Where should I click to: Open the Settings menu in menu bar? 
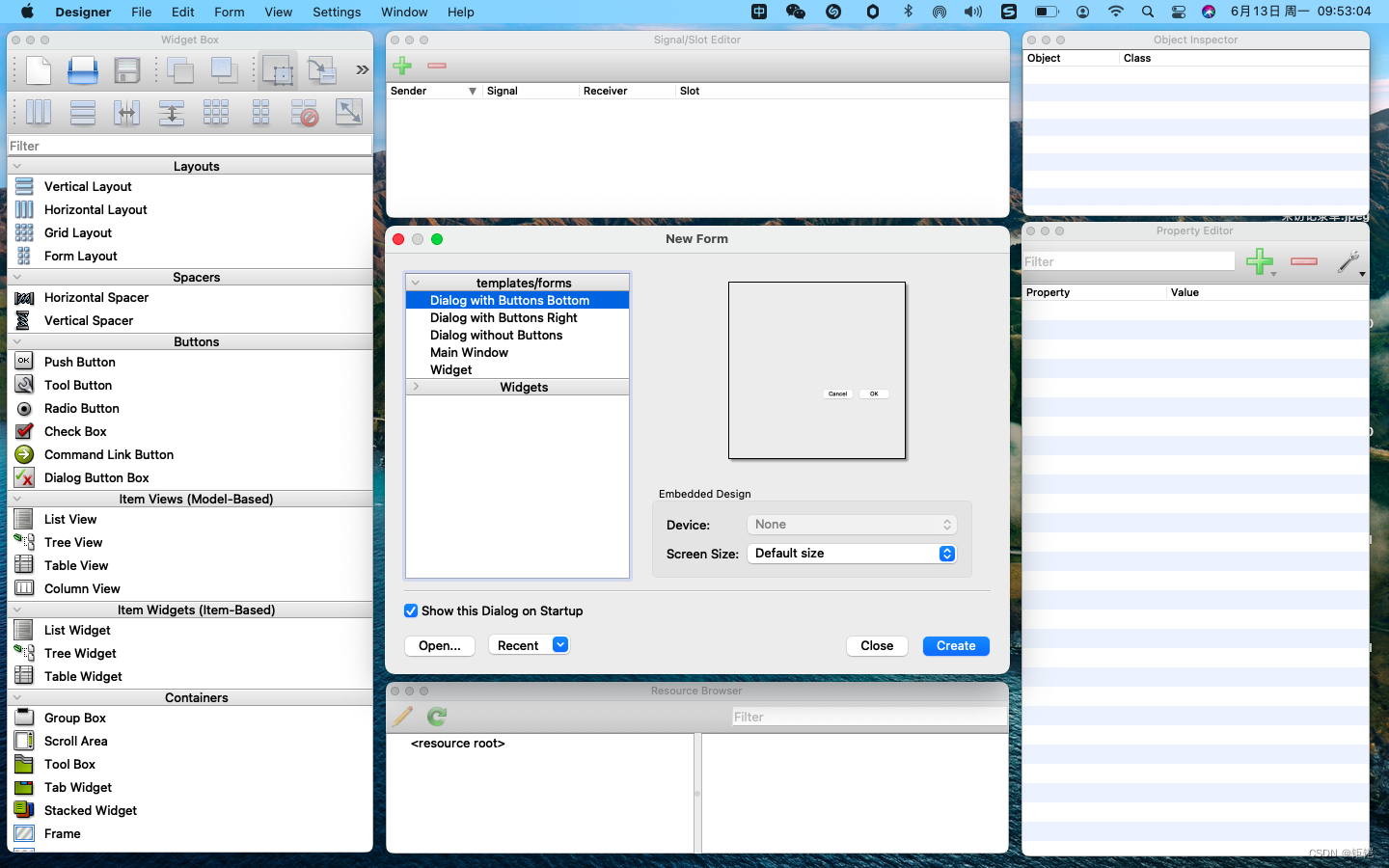336,12
